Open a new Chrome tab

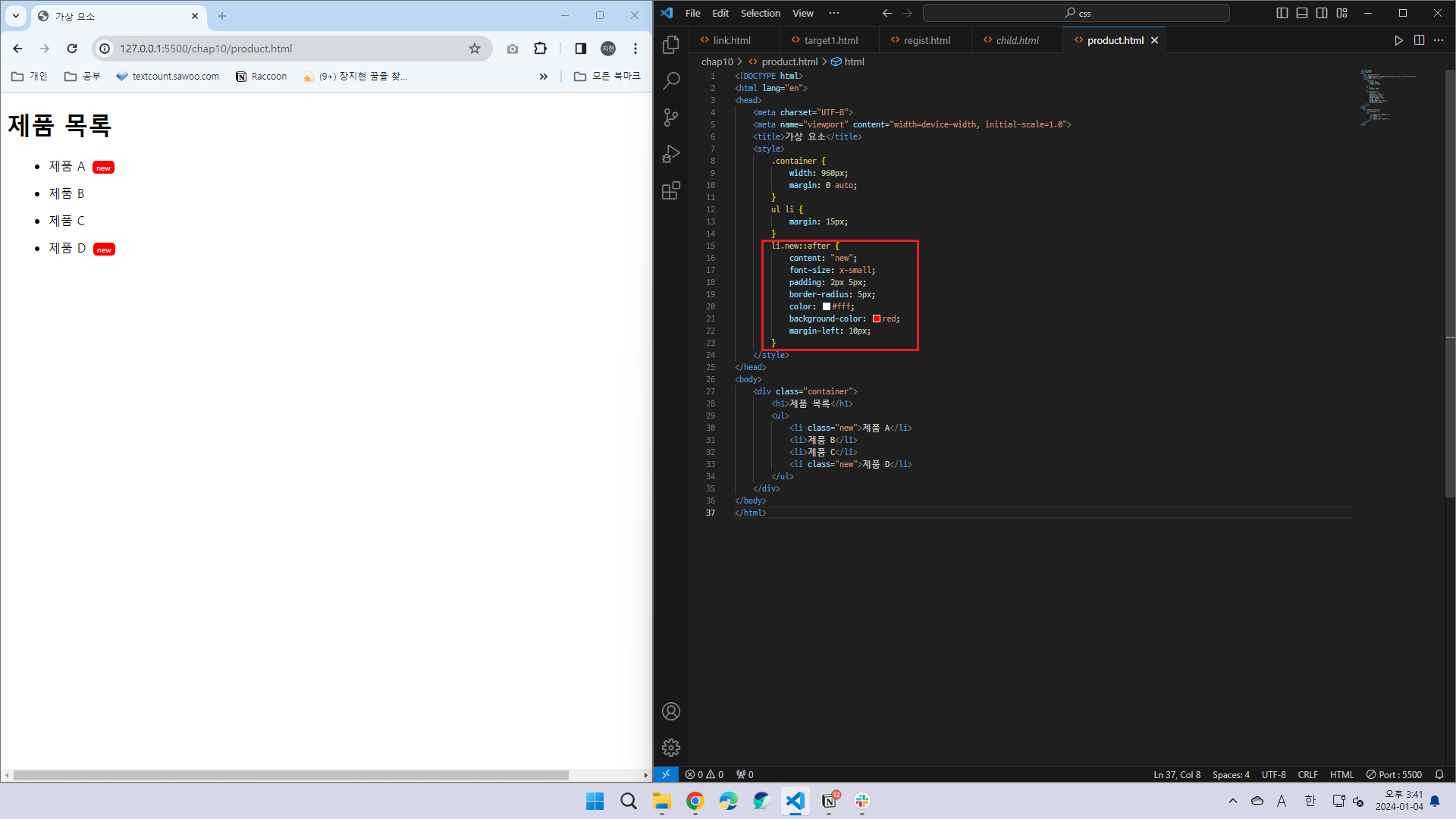pos(222,15)
